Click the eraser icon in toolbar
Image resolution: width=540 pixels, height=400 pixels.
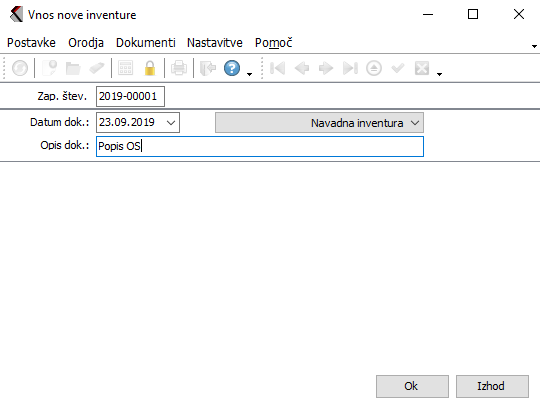[97, 68]
